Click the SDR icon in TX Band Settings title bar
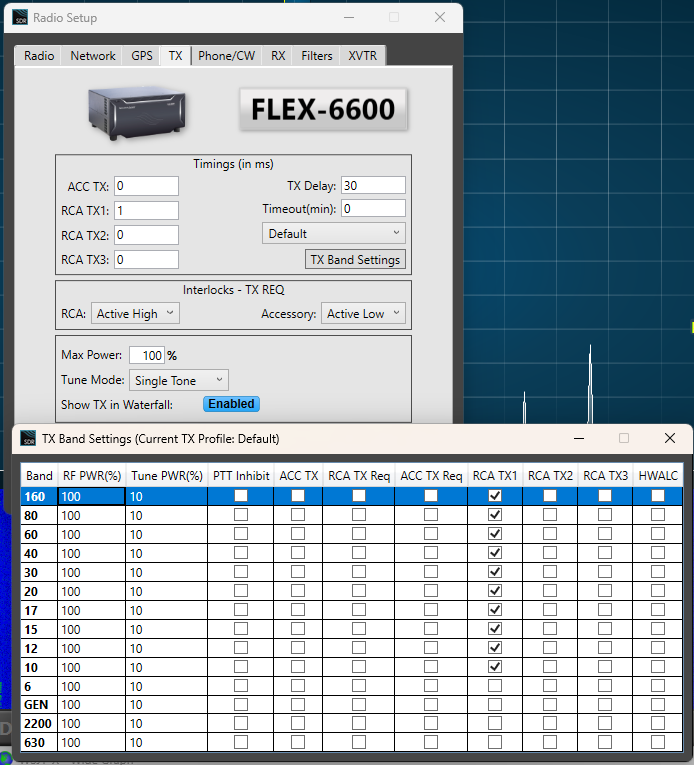 [x=28, y=438]
